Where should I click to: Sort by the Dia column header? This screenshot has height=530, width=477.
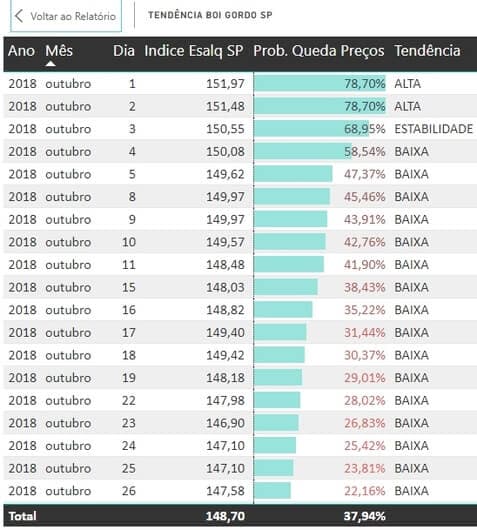(124, 51)
